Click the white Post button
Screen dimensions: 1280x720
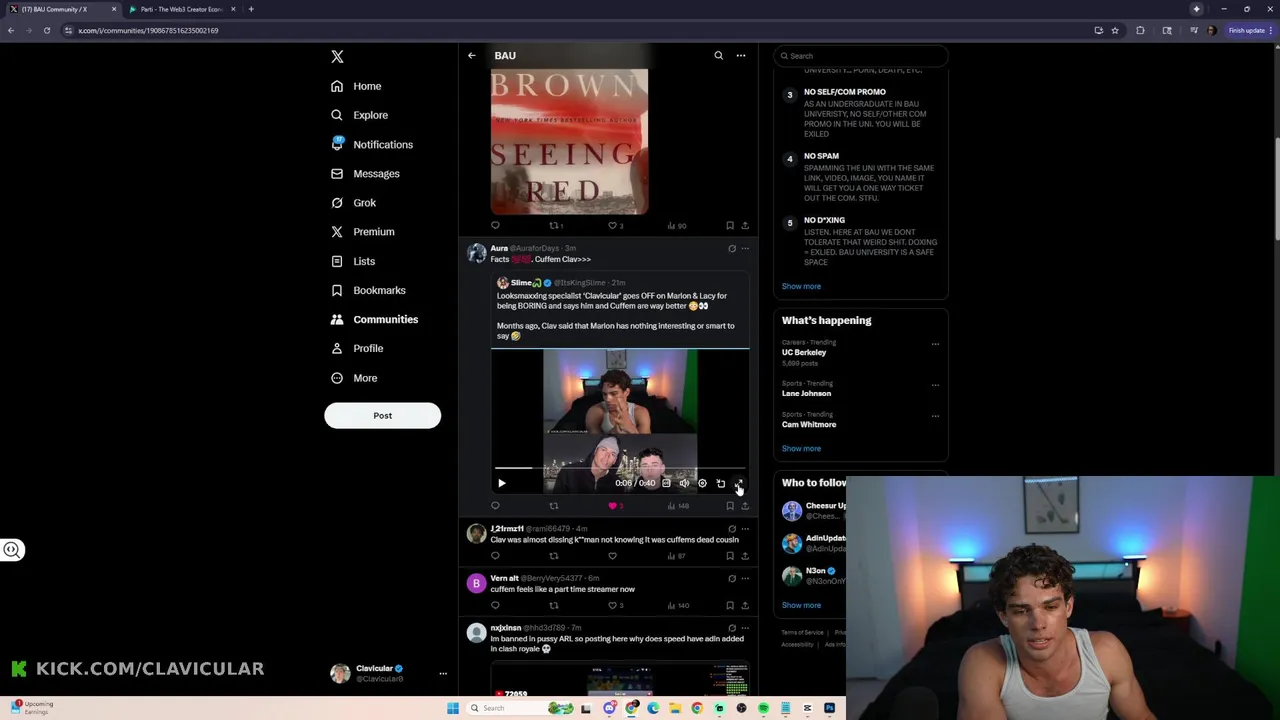point(382,415)
